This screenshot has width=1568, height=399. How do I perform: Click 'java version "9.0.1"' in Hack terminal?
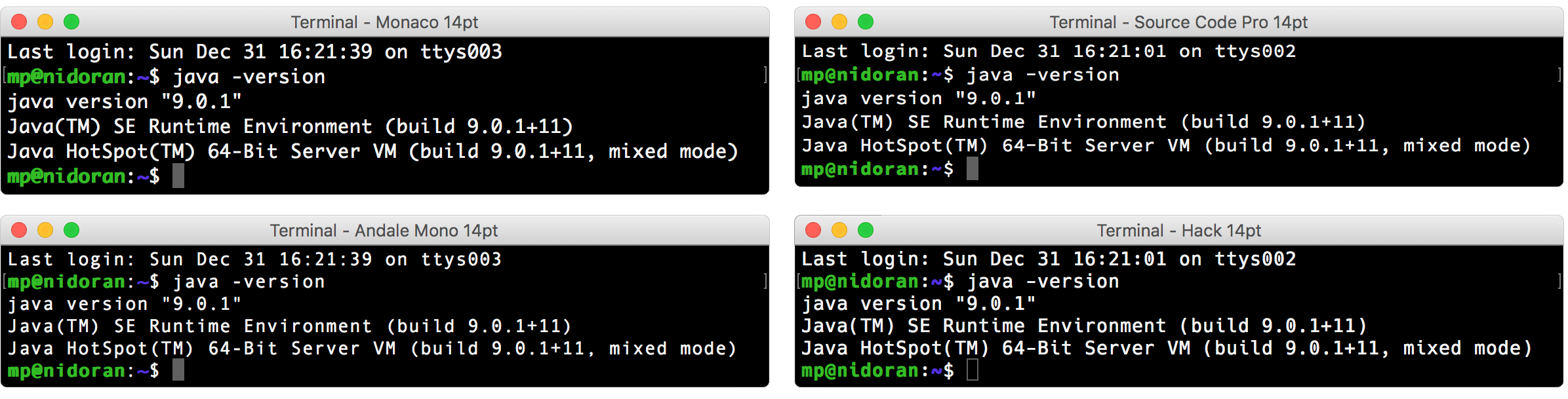click(919, 304)
